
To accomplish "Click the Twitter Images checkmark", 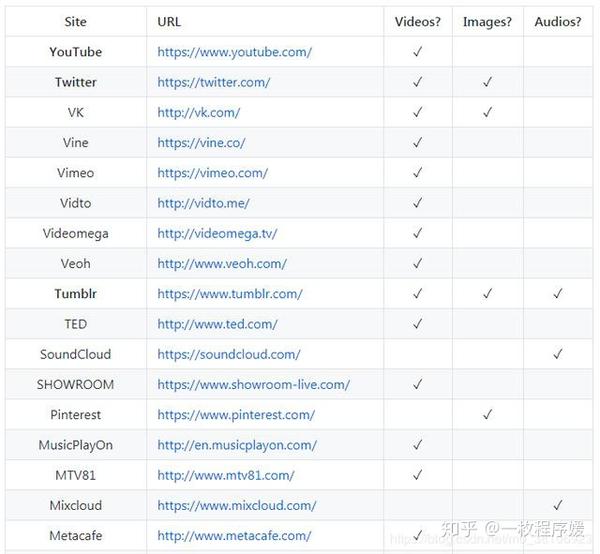I will pos(488,82).
